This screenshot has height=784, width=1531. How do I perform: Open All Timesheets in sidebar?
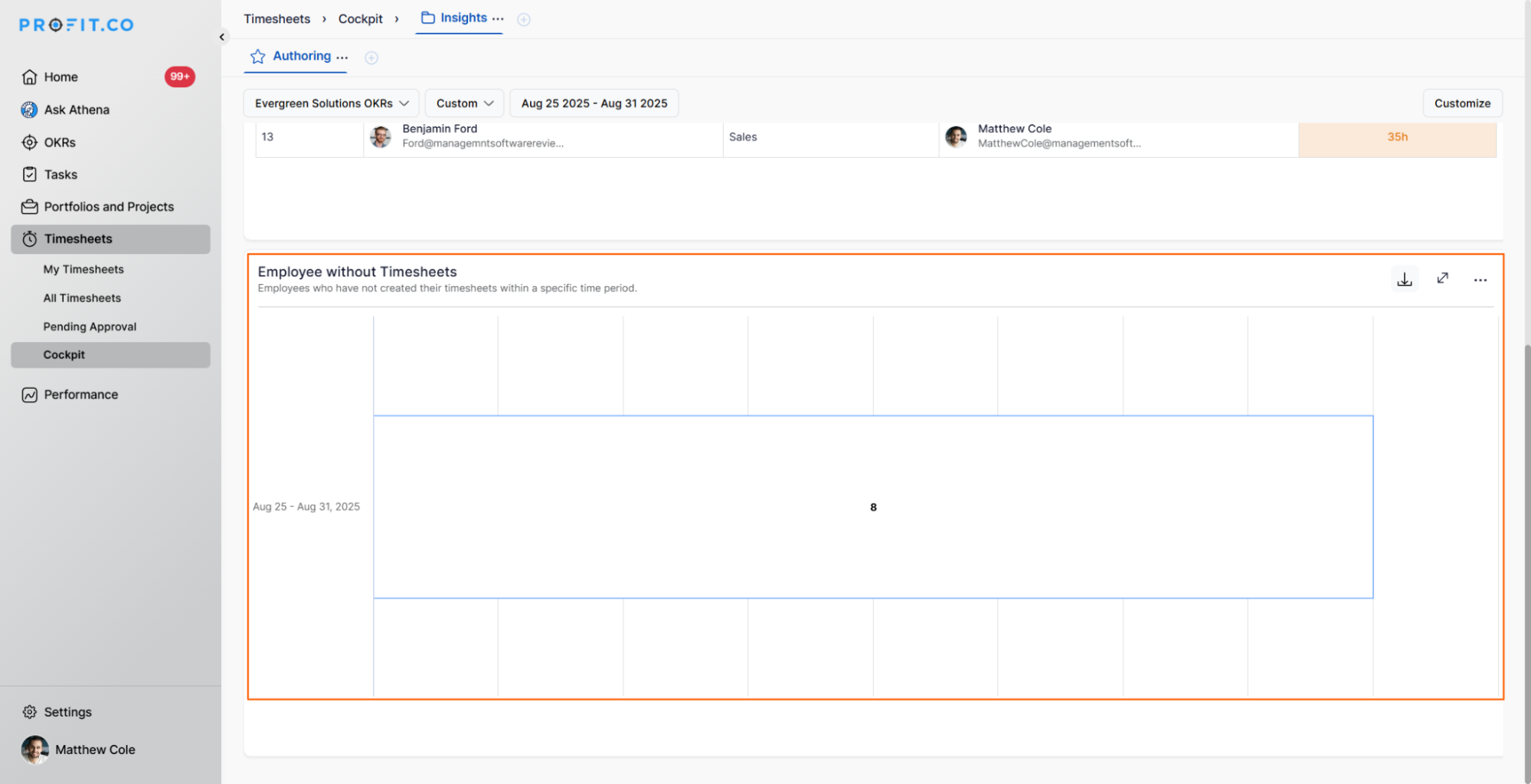pyautogui.click(x=82, y=298)
